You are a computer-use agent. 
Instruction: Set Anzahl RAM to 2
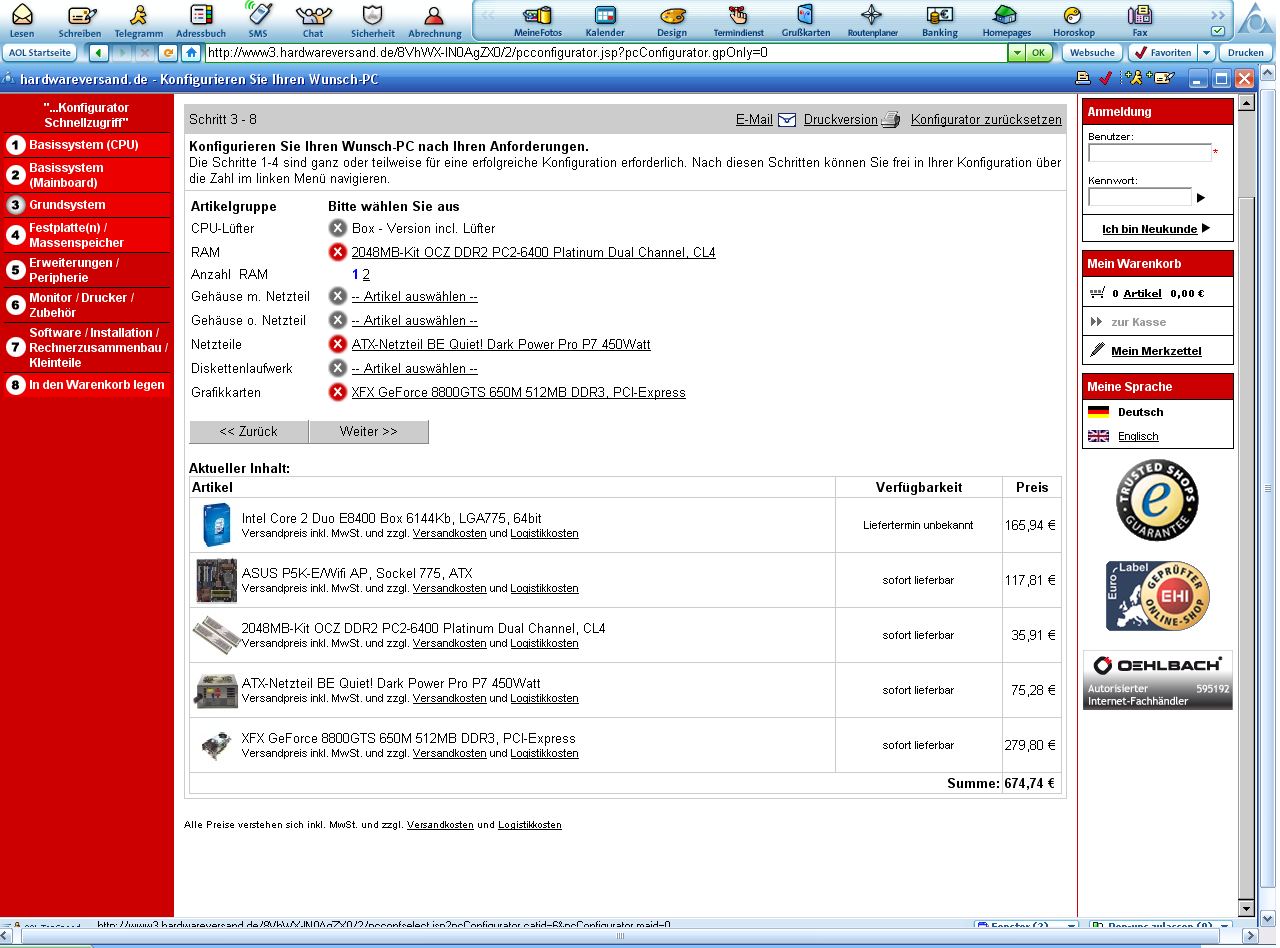pos(366,275)
